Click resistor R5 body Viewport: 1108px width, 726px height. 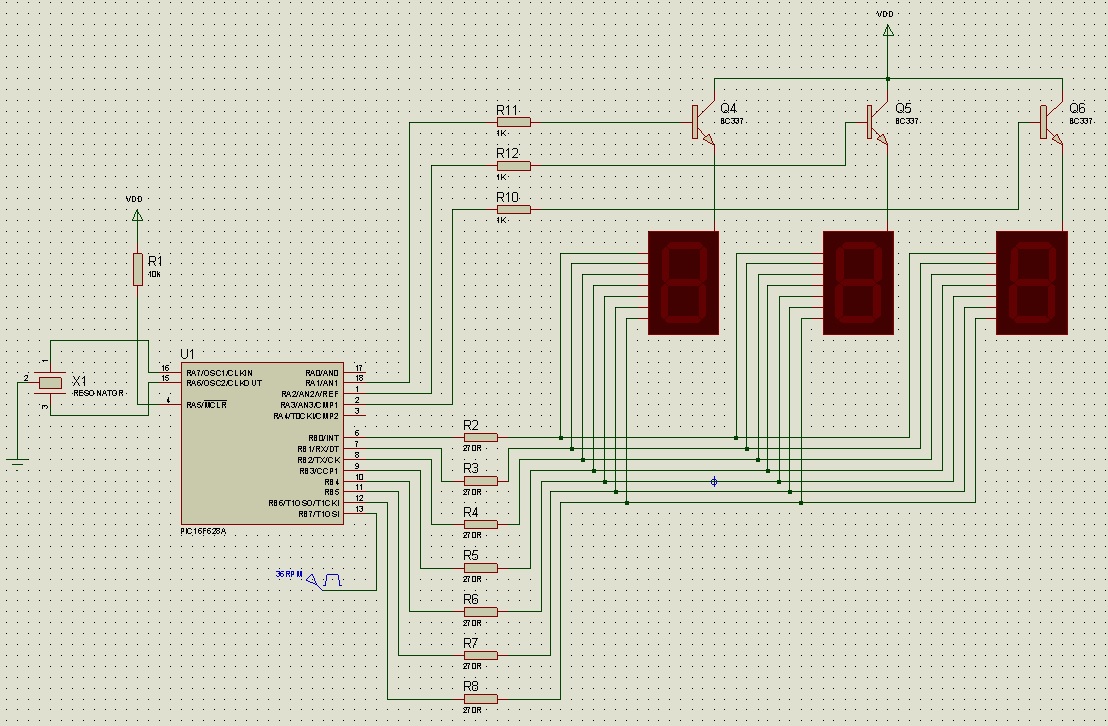[x=480, y=568]
